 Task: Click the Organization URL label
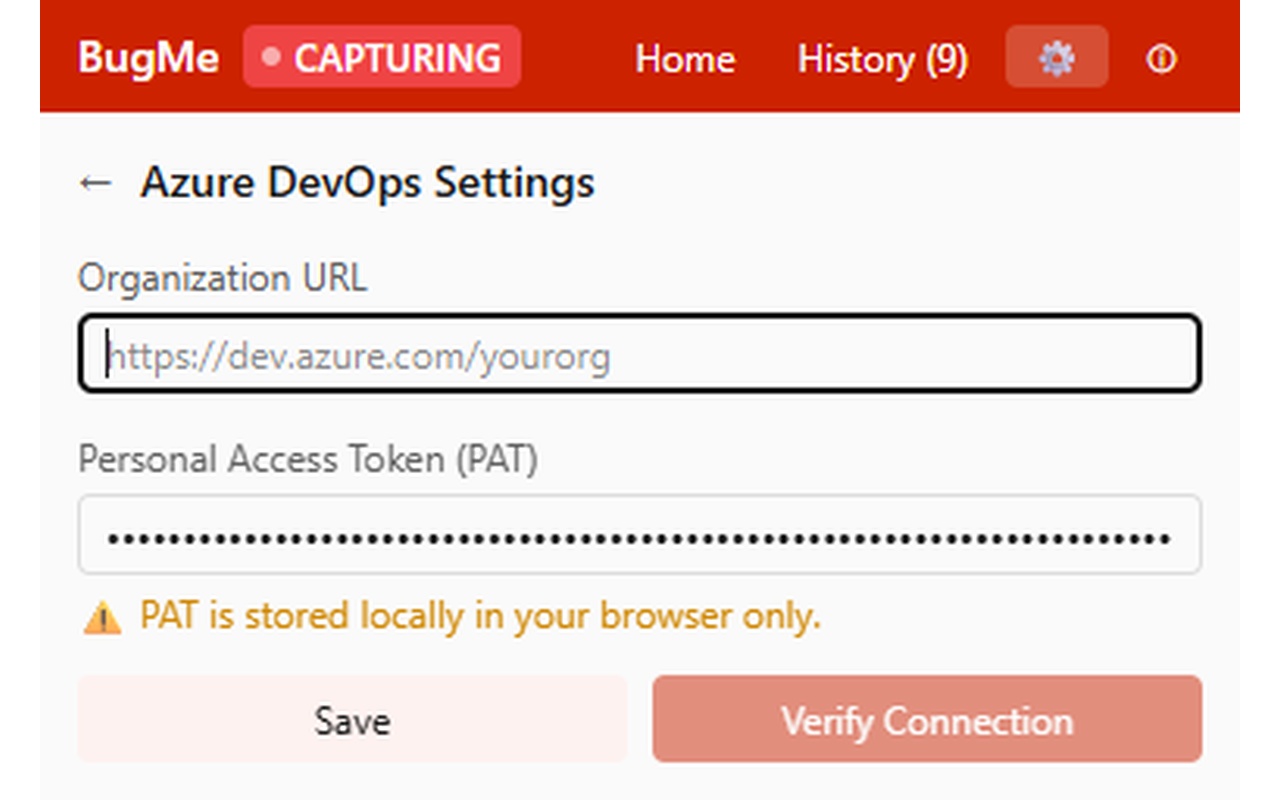(222, 279)
